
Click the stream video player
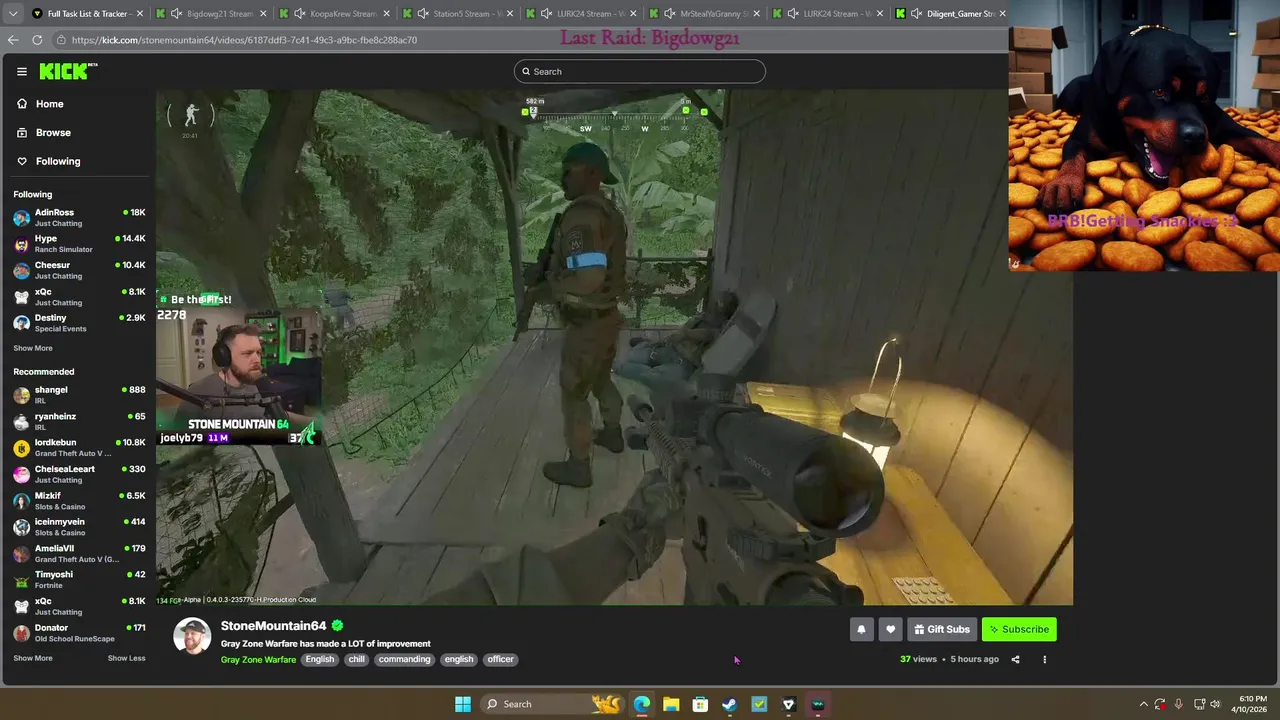614,347
